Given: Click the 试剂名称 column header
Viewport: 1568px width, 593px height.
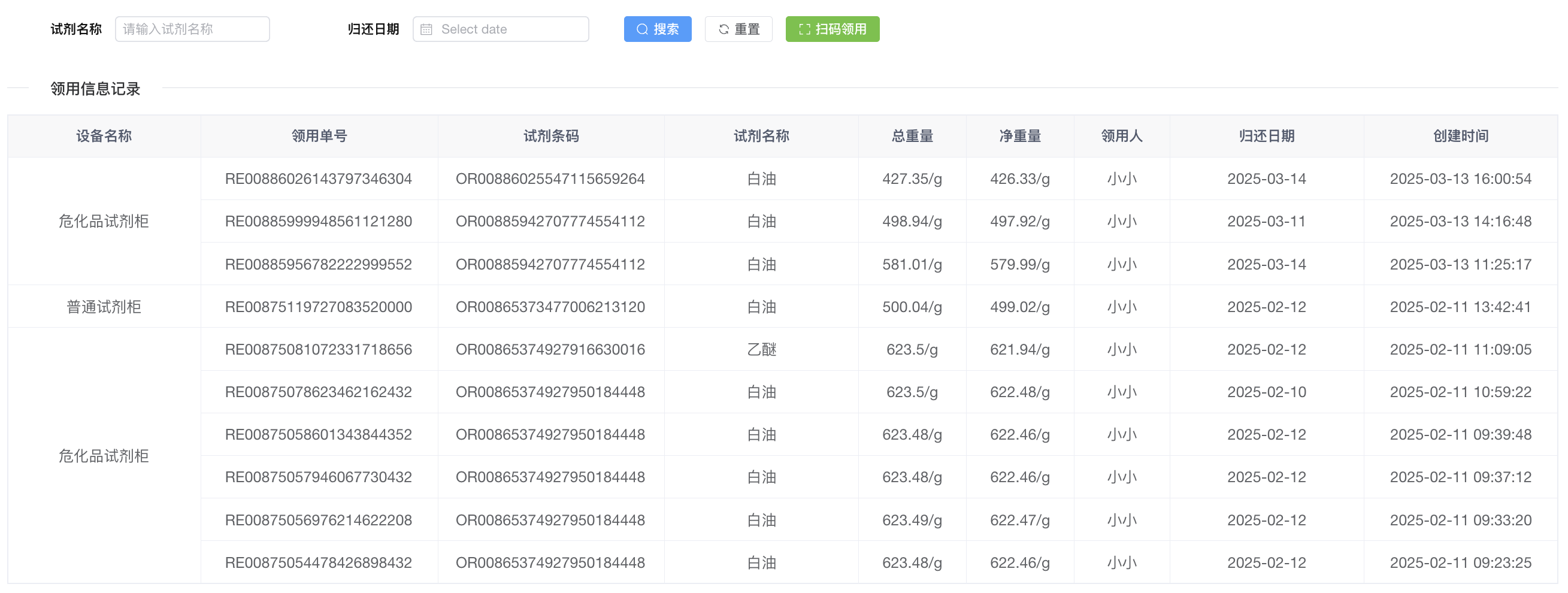Looking at the screenshot, I should tap(761, 136).
